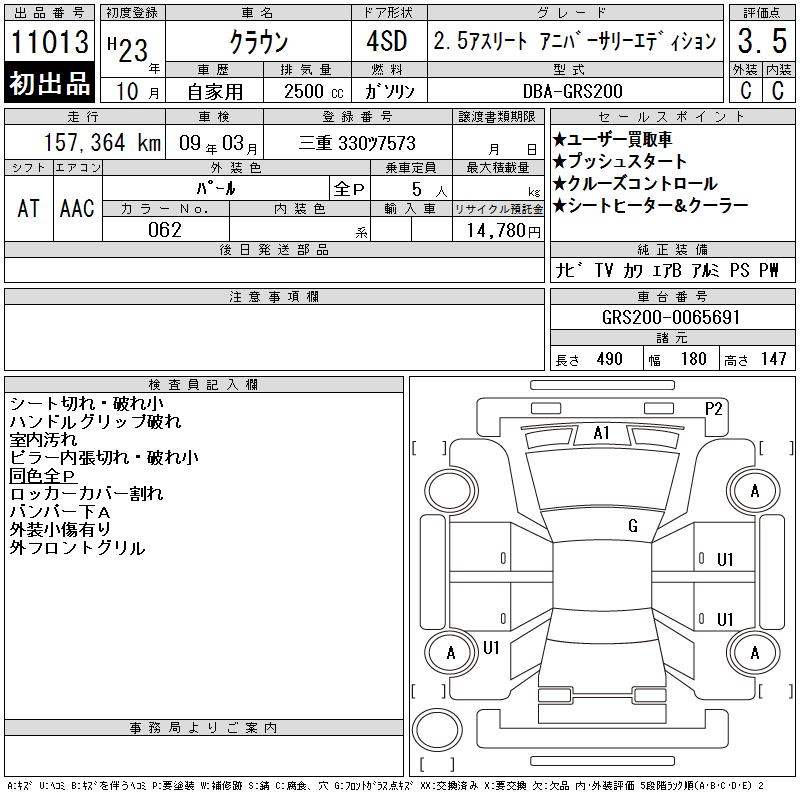Select the front right wheel A marker

point(755,491)
